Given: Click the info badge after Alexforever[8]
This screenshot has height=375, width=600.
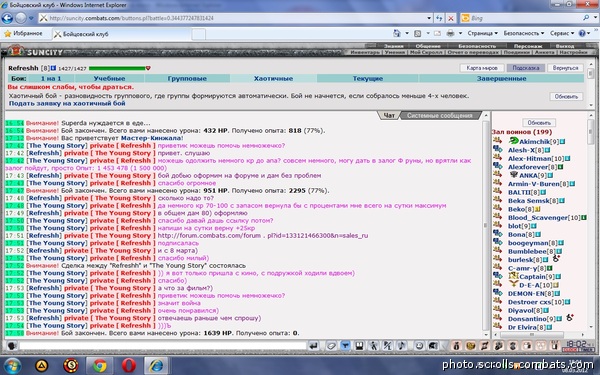Looking at the screenshot, I should (561, 167).
